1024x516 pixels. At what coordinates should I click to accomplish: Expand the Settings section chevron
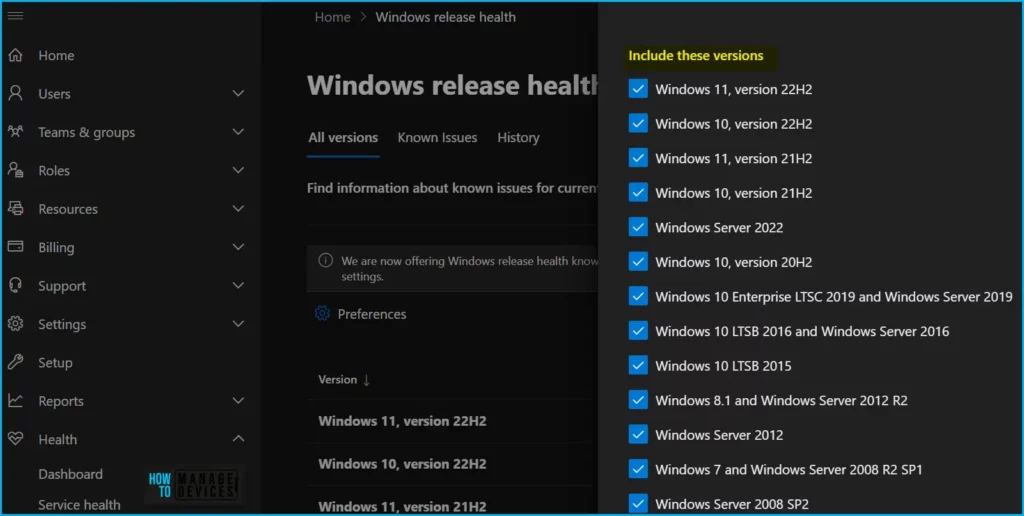pos(238,324)
